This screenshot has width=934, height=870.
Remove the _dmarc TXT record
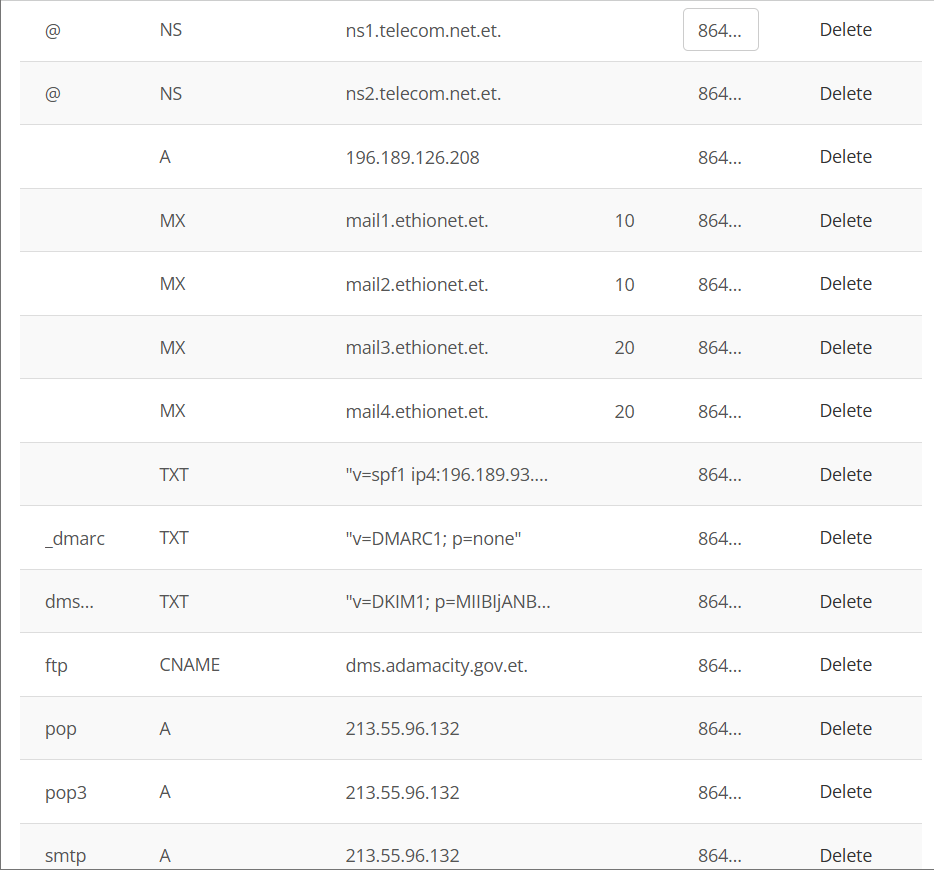pos(845,538)
